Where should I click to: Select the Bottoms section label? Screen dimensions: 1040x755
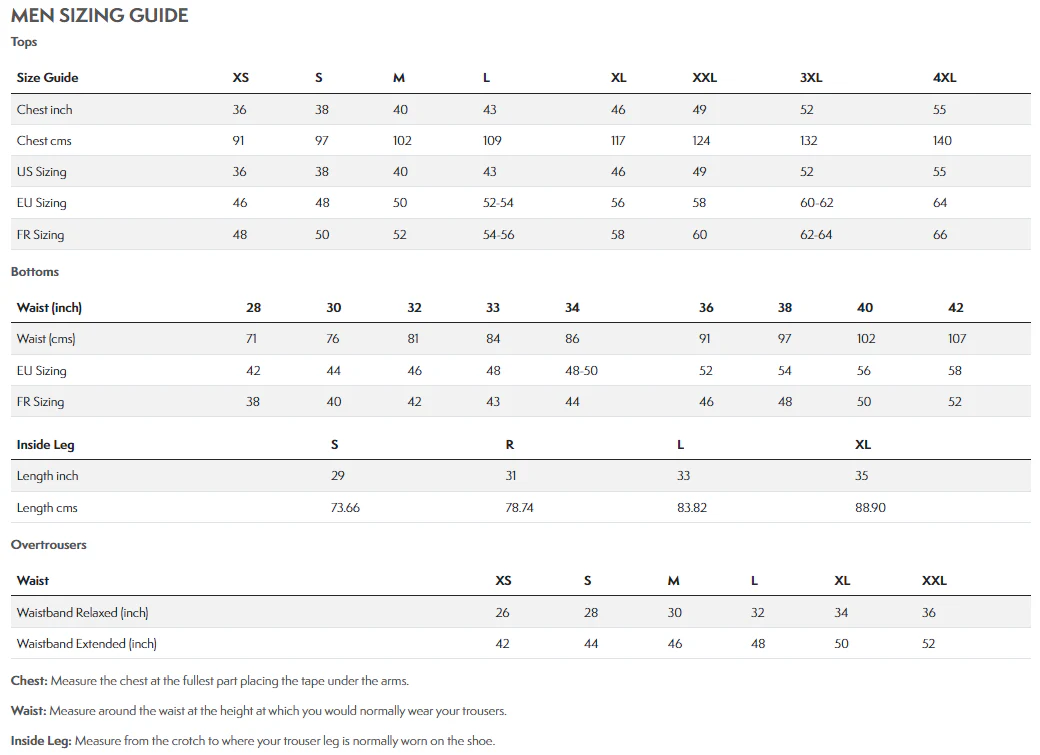pos(34,272)
